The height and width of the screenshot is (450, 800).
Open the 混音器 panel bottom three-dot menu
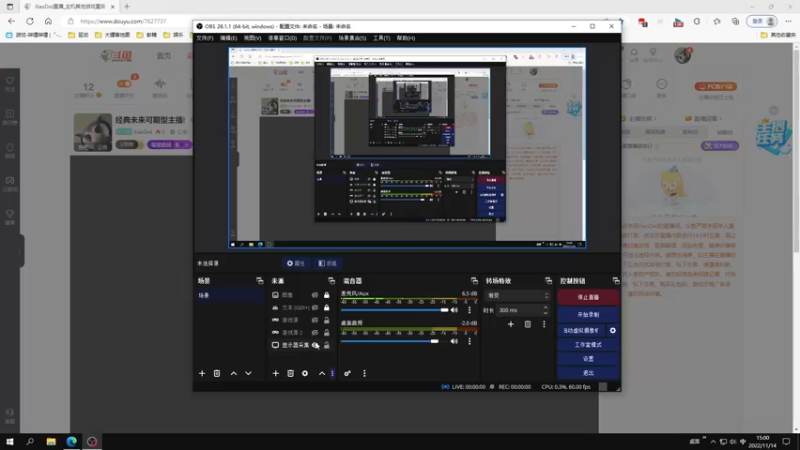click(364, 373)
